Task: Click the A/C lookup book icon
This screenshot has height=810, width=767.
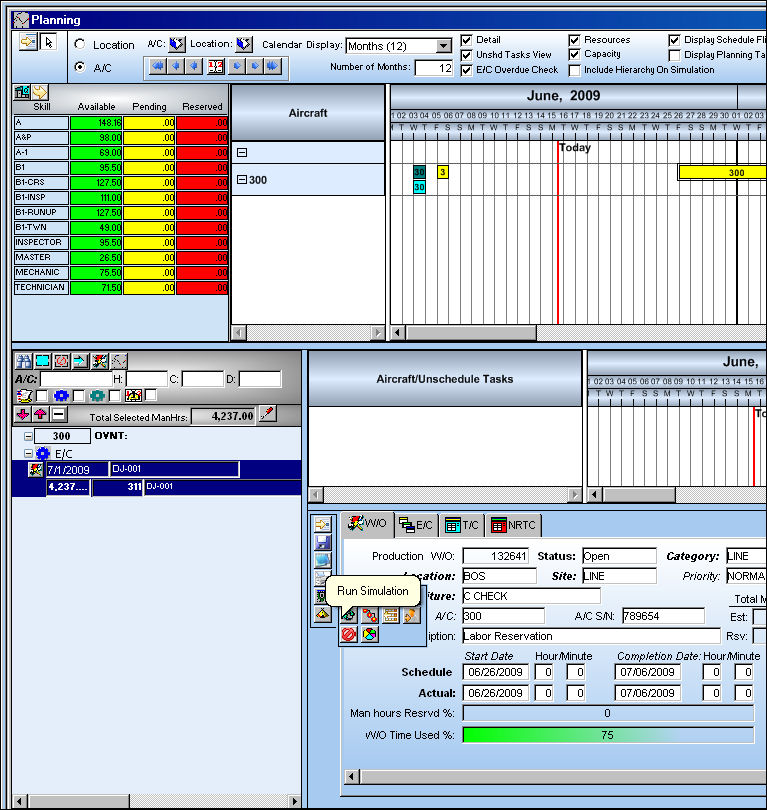Action: coord(177,44)
